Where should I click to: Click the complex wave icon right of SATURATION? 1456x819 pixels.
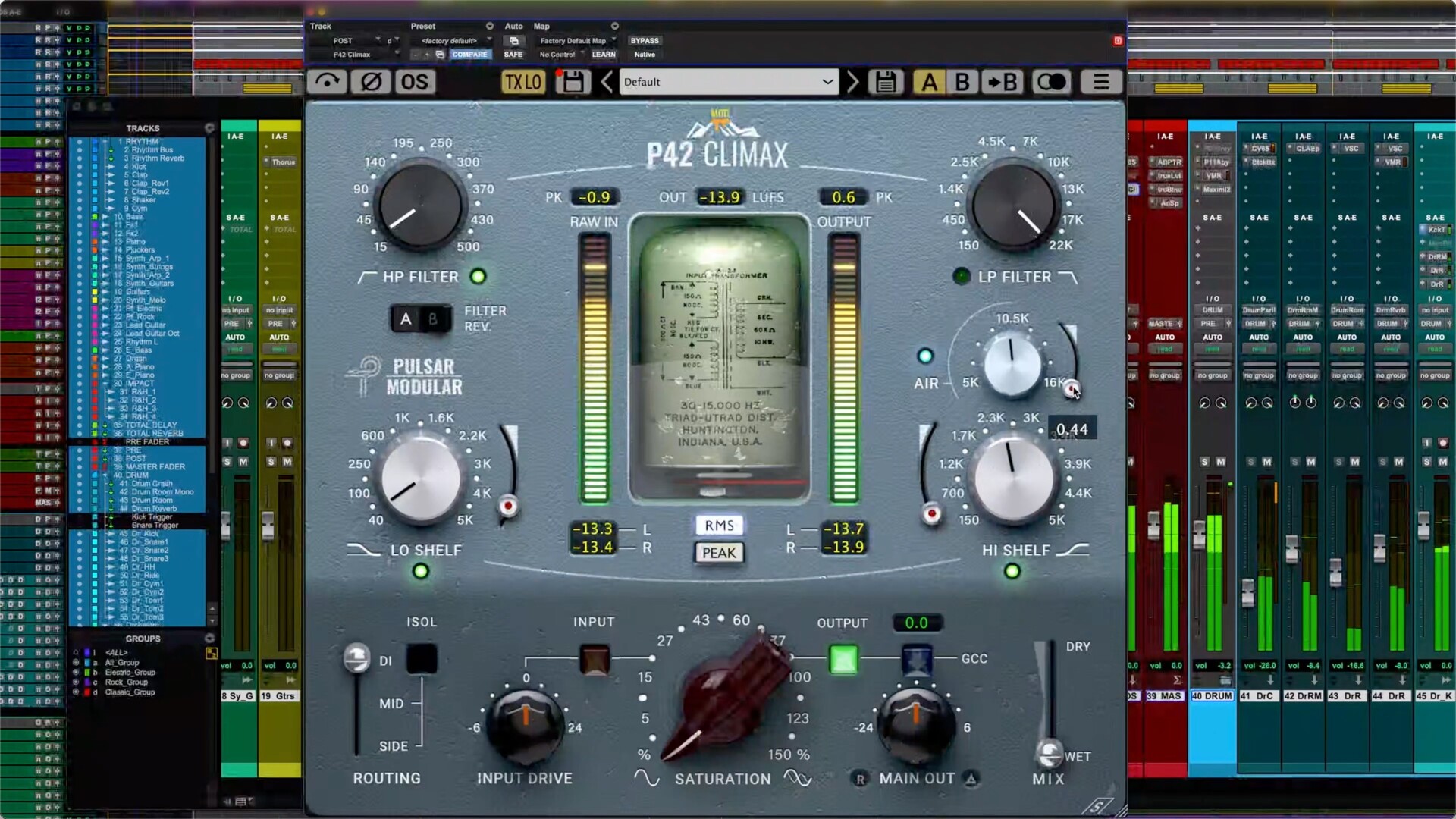pyautogui.click(x=798, y=777)
